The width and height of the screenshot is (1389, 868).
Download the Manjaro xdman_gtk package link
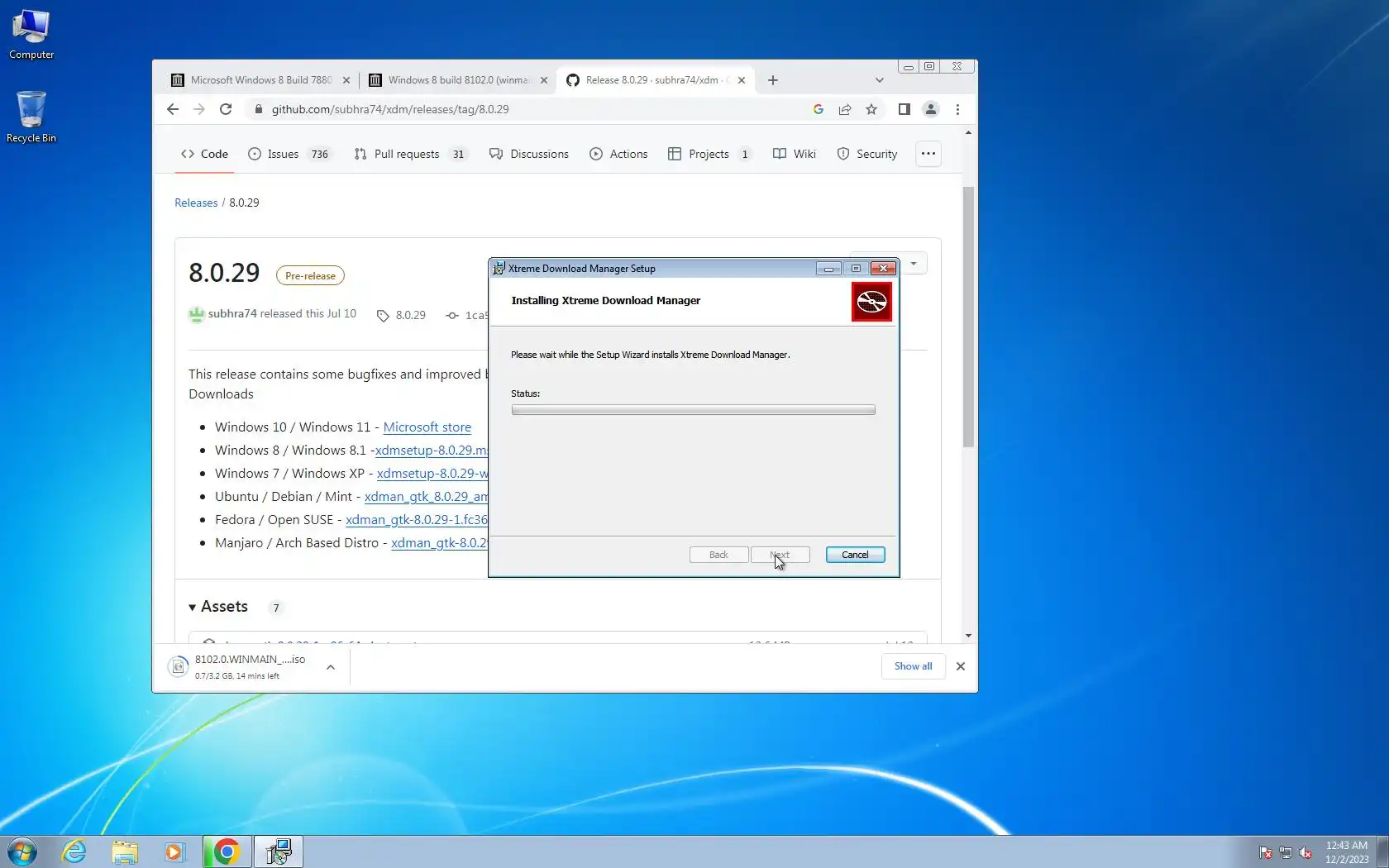tap(439, 543)
